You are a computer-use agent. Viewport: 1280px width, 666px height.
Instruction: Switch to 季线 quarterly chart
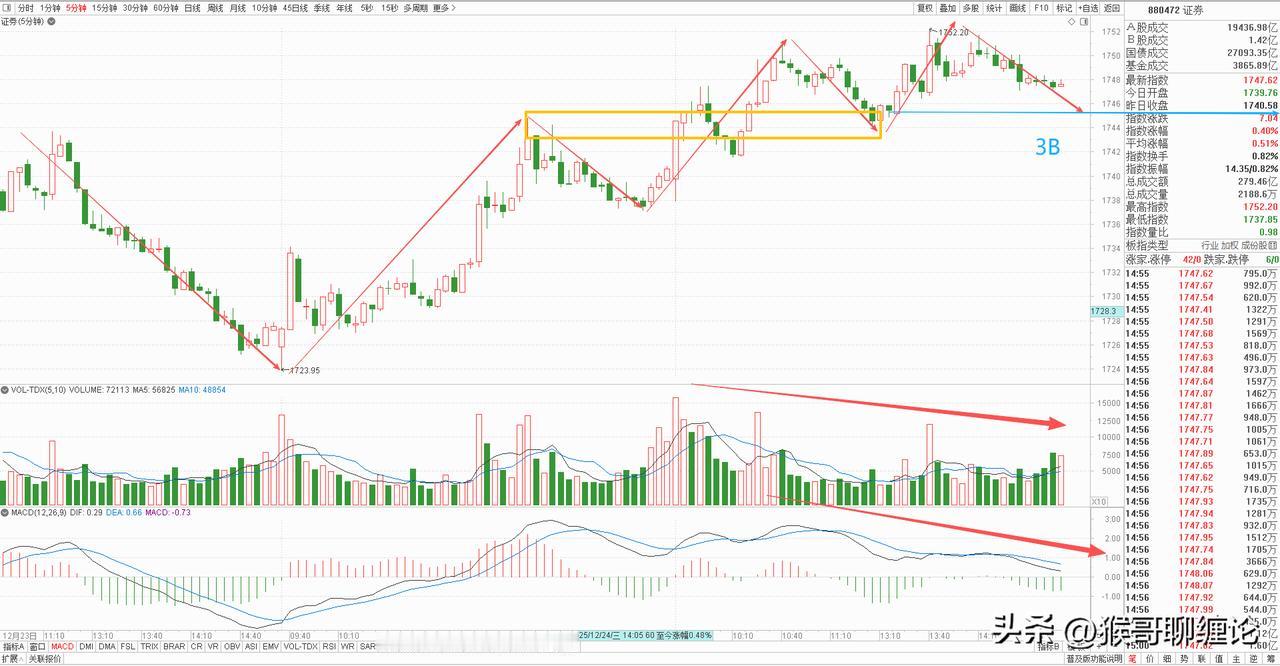(322, 8)
